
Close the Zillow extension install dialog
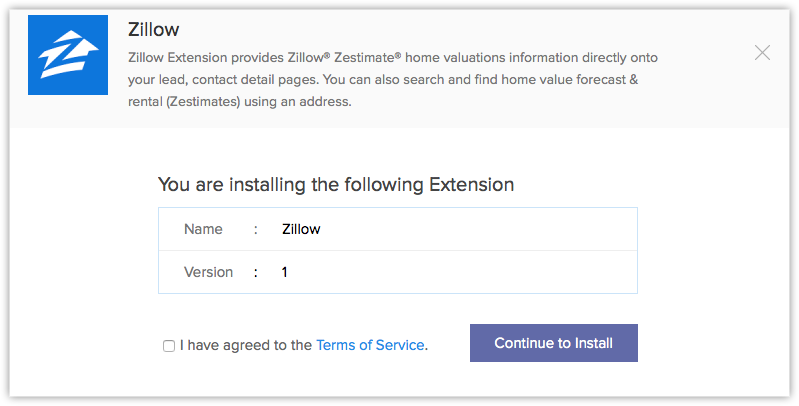[762, 53]
